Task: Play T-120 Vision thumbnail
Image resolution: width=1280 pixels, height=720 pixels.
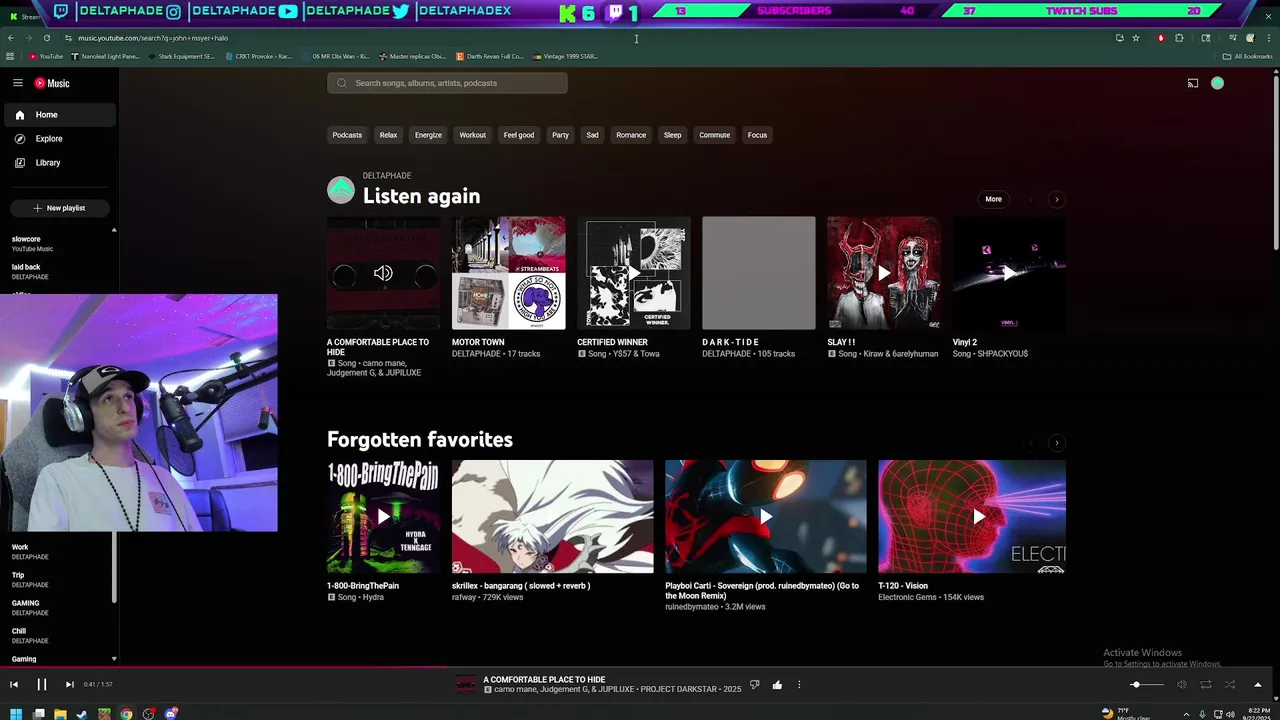Action: pos(972,517)
